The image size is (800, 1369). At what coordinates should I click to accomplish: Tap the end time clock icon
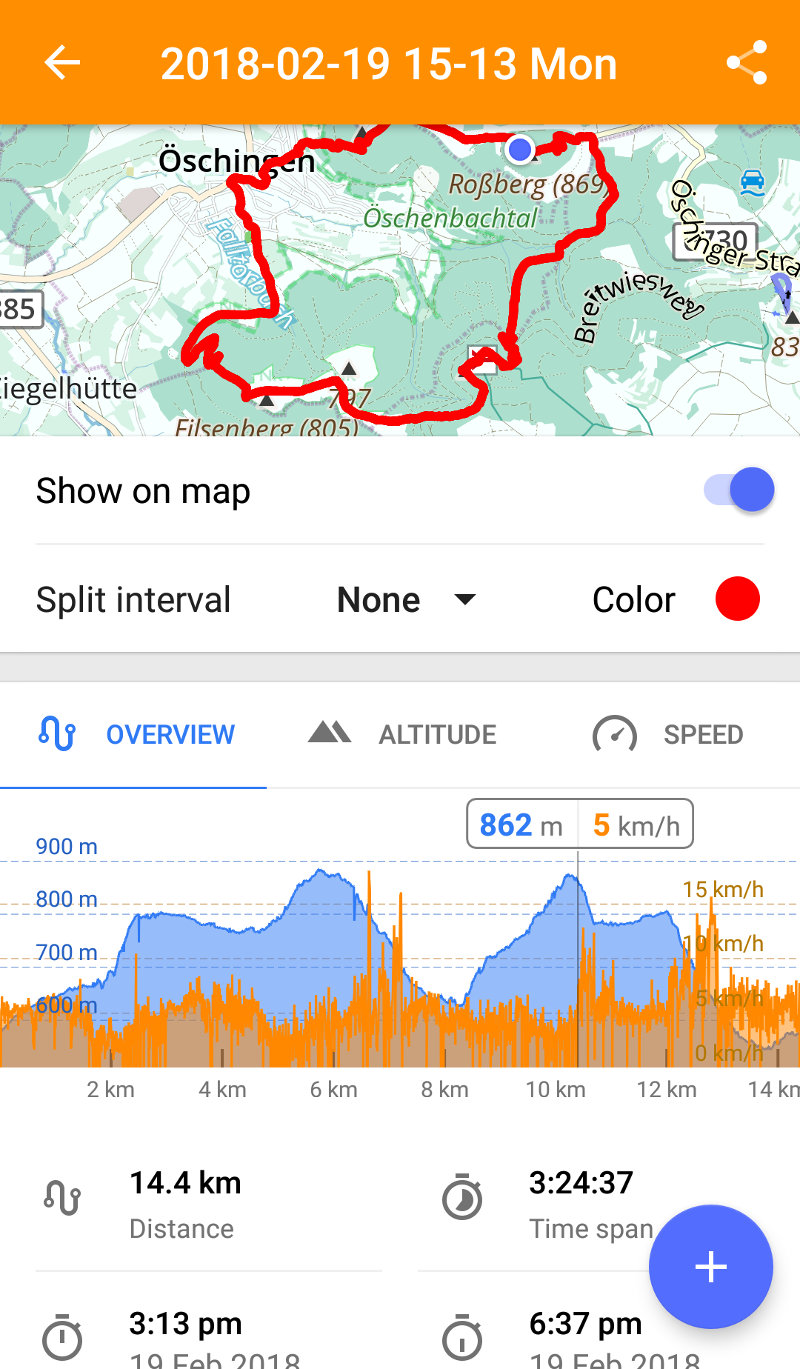pyautogui.click(x=461, y=1338)
